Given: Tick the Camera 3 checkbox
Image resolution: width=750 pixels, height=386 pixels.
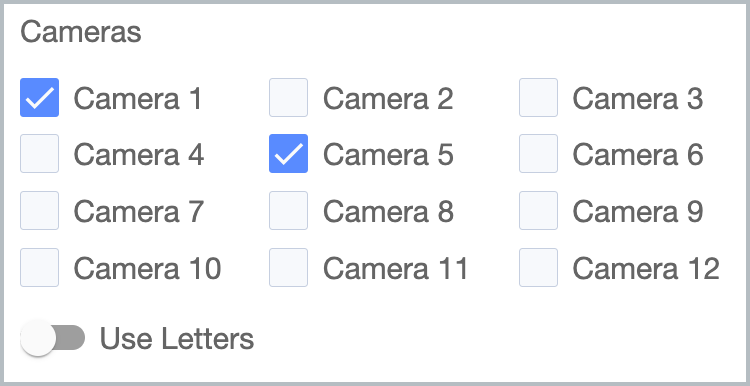Looking at the screenshot, I should [x=538, y=98].
